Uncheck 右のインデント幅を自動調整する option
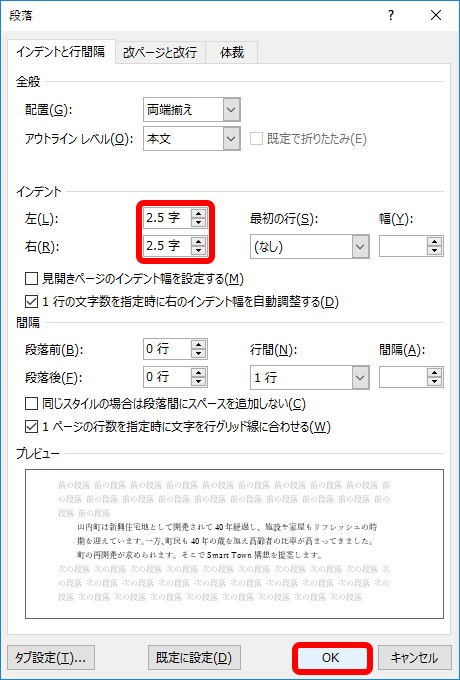Image resolution: width=460 pixels, height=680 pixels. pos(31,301)
